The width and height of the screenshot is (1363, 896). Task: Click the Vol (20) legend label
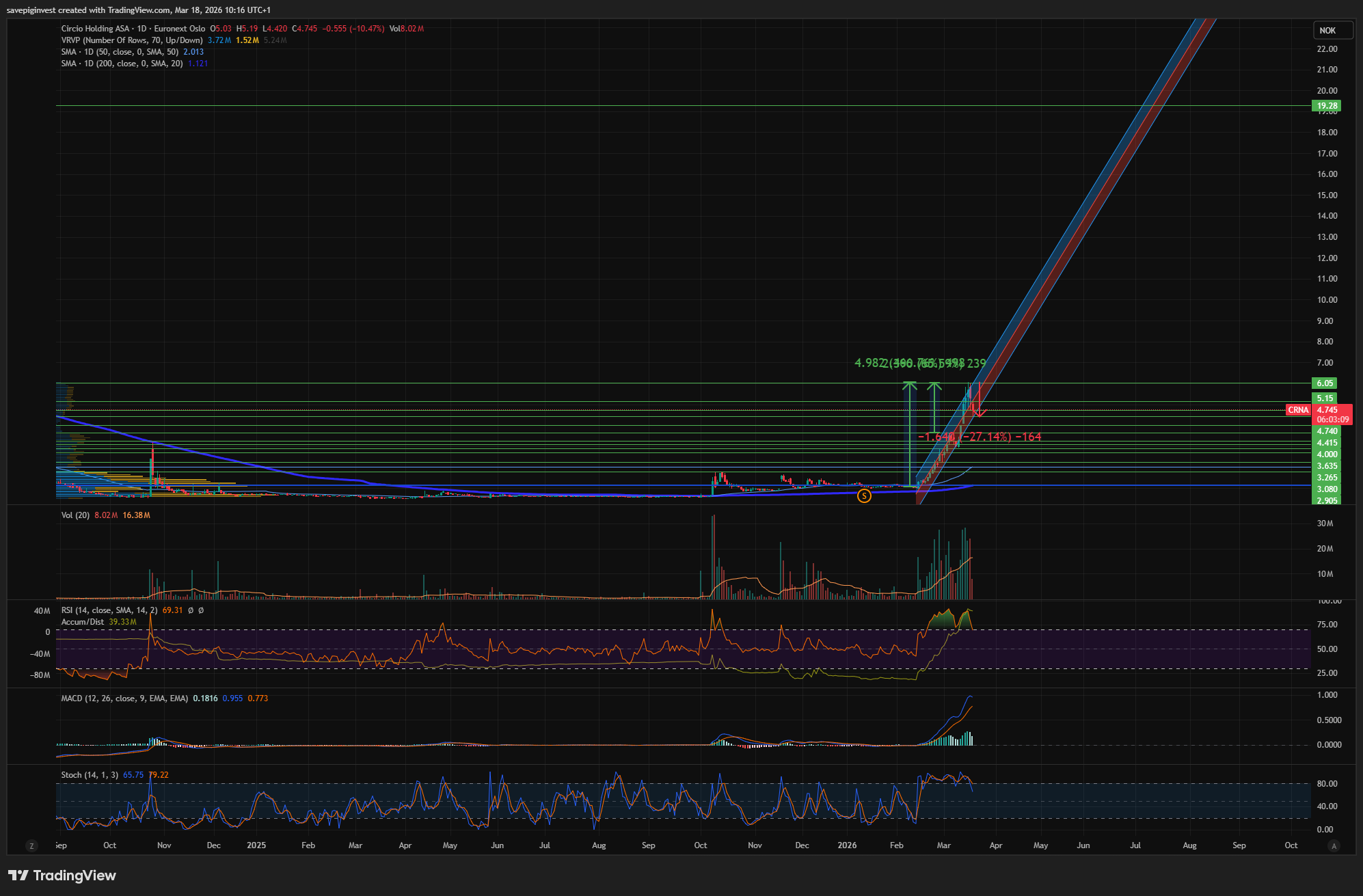coord(75,515)
